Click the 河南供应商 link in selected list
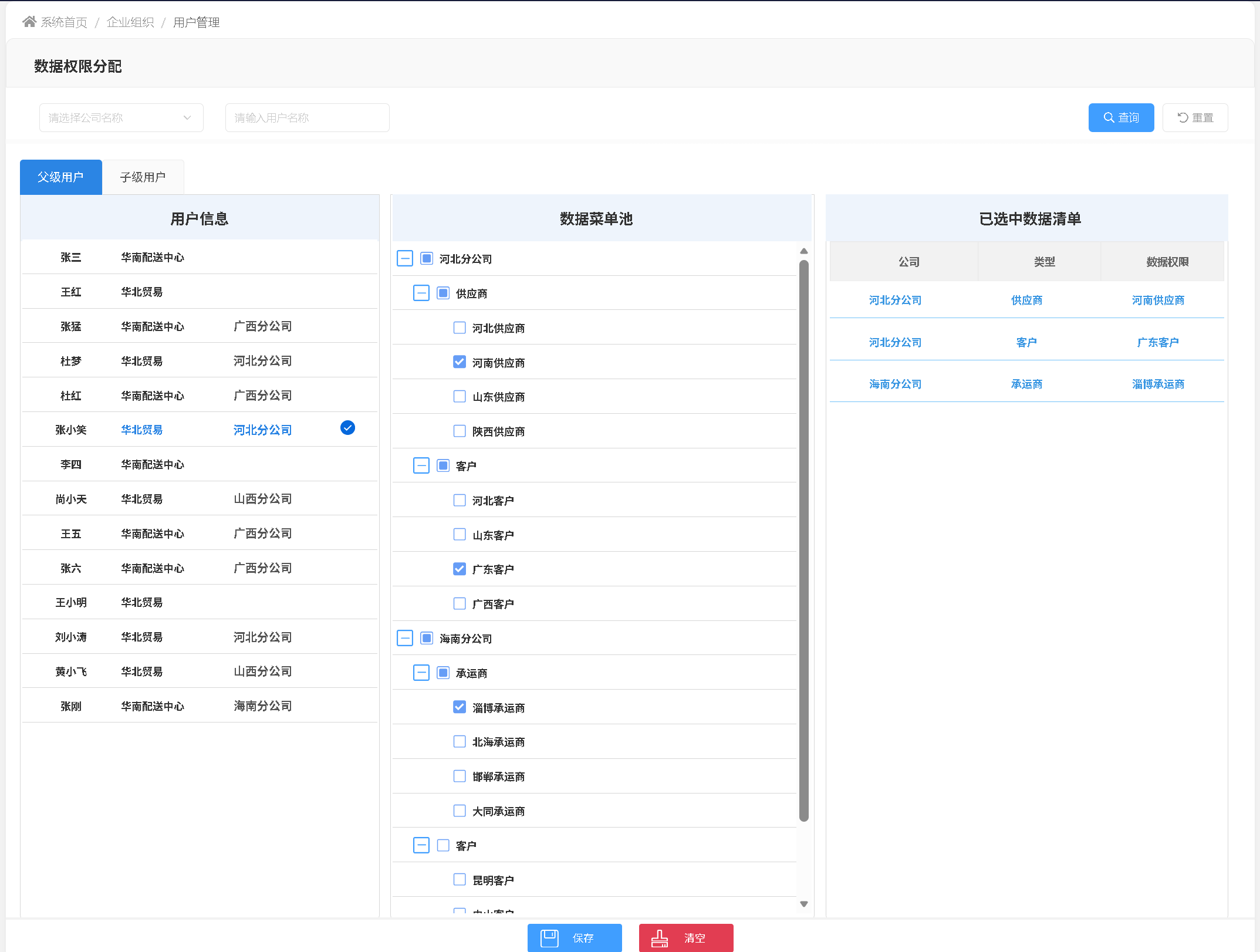This screenshot has width=1260, height=952. [x=1158, y=300]
